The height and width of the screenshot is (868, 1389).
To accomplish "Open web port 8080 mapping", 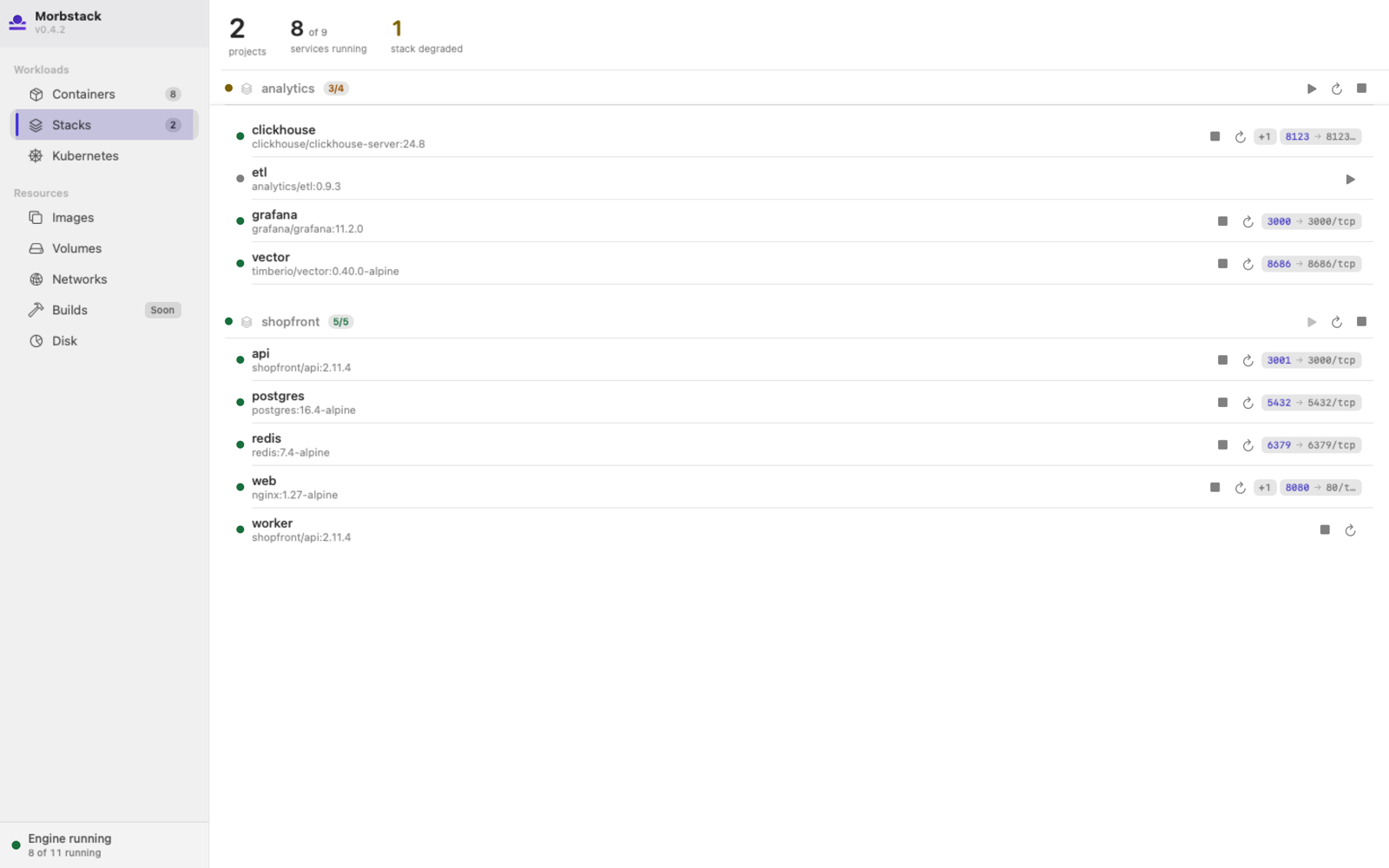I will [x=1320, y=489].
